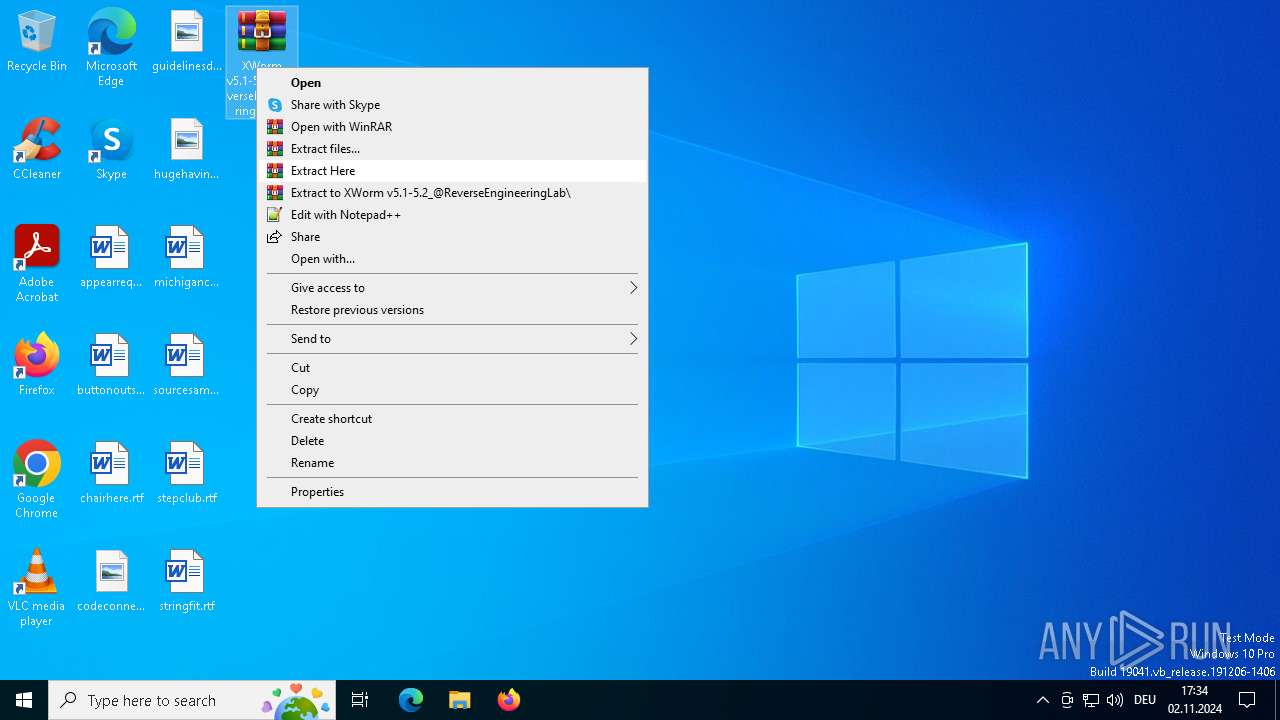1280x720 pixels.
Task: Open File Explorer from the taskbar
Action: click(x=459, y=700)
